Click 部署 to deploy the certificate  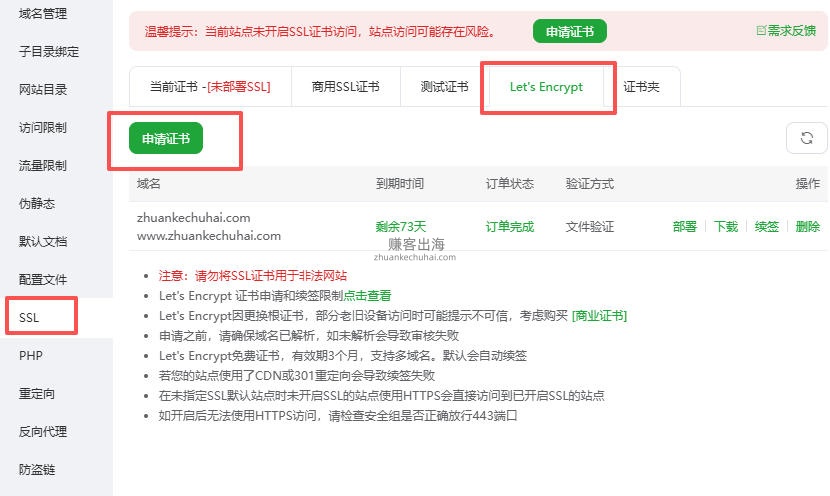click(x=684, y=227)
